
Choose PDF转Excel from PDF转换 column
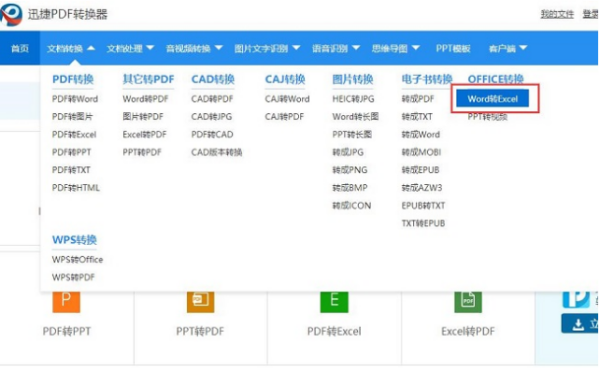pos(74,134)
